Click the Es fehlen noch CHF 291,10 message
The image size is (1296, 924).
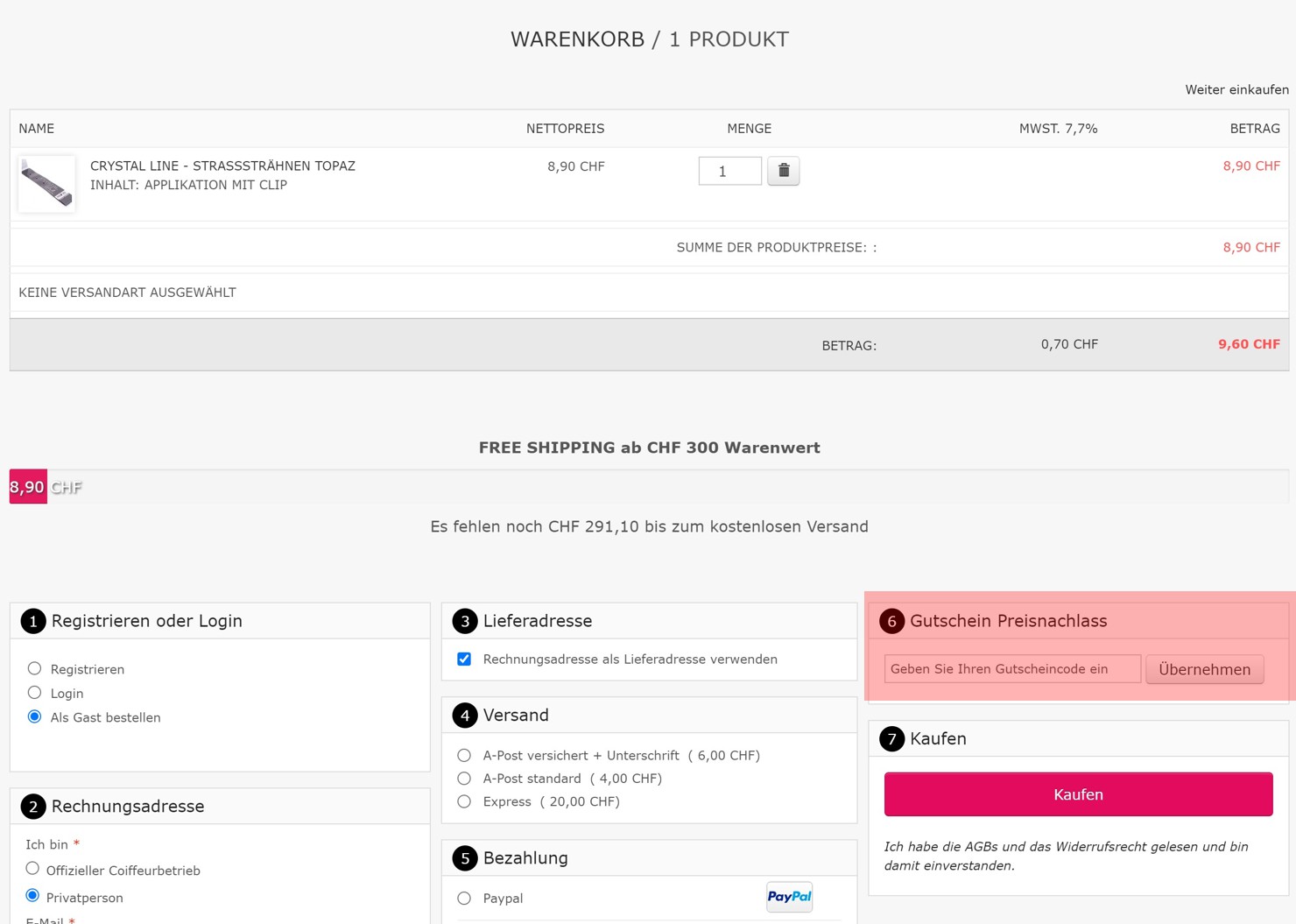pyautogui.click(x=649, y=526)
